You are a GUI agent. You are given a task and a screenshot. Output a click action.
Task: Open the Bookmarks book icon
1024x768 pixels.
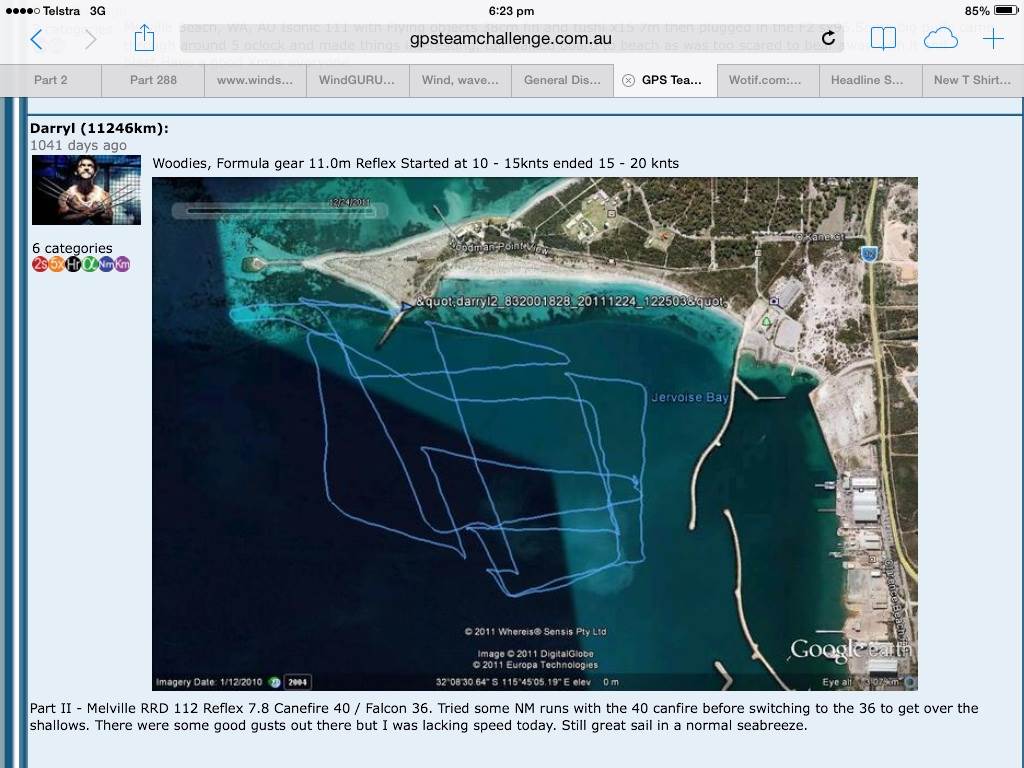tap(883, 39)
